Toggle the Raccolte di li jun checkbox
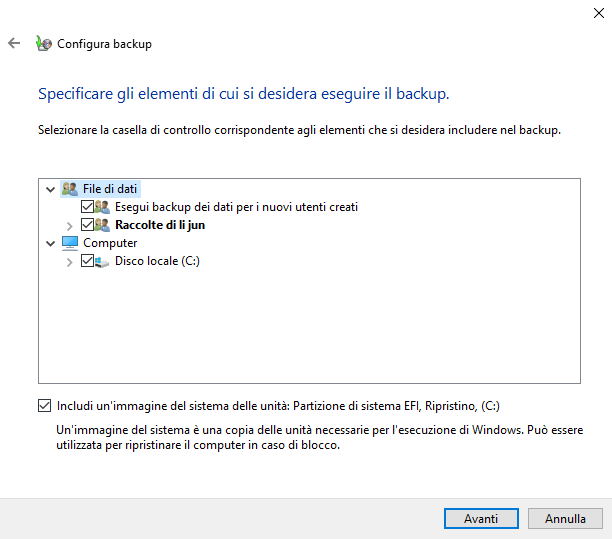 [x=86, y=225]
